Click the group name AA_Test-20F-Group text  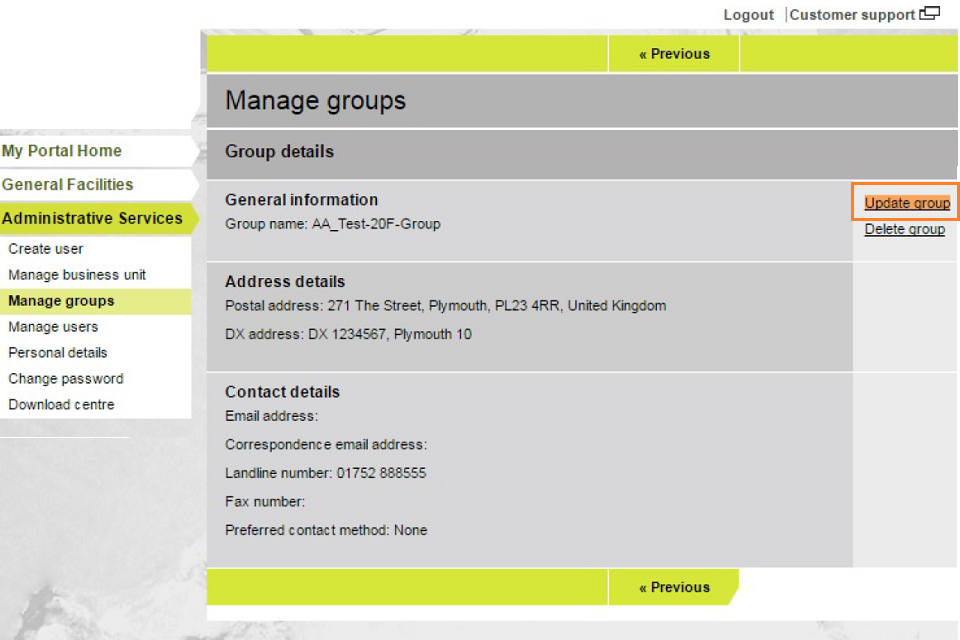coord(375,224)
